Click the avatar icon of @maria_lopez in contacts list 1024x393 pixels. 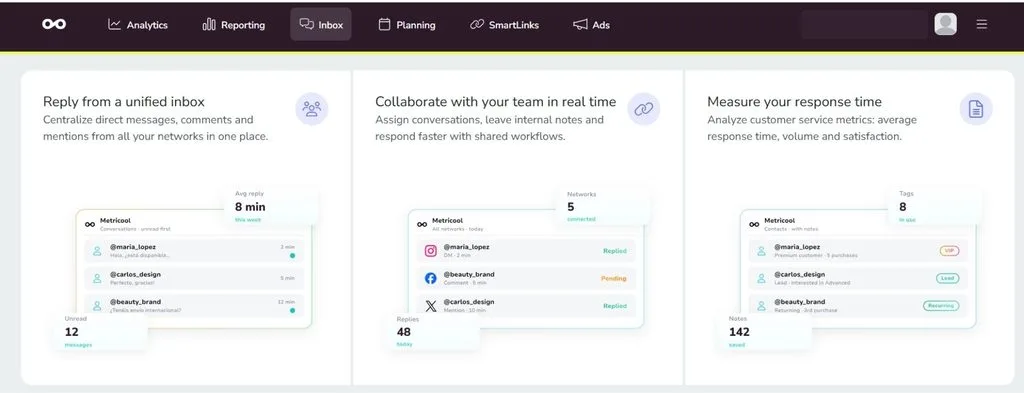coord(761,251)
